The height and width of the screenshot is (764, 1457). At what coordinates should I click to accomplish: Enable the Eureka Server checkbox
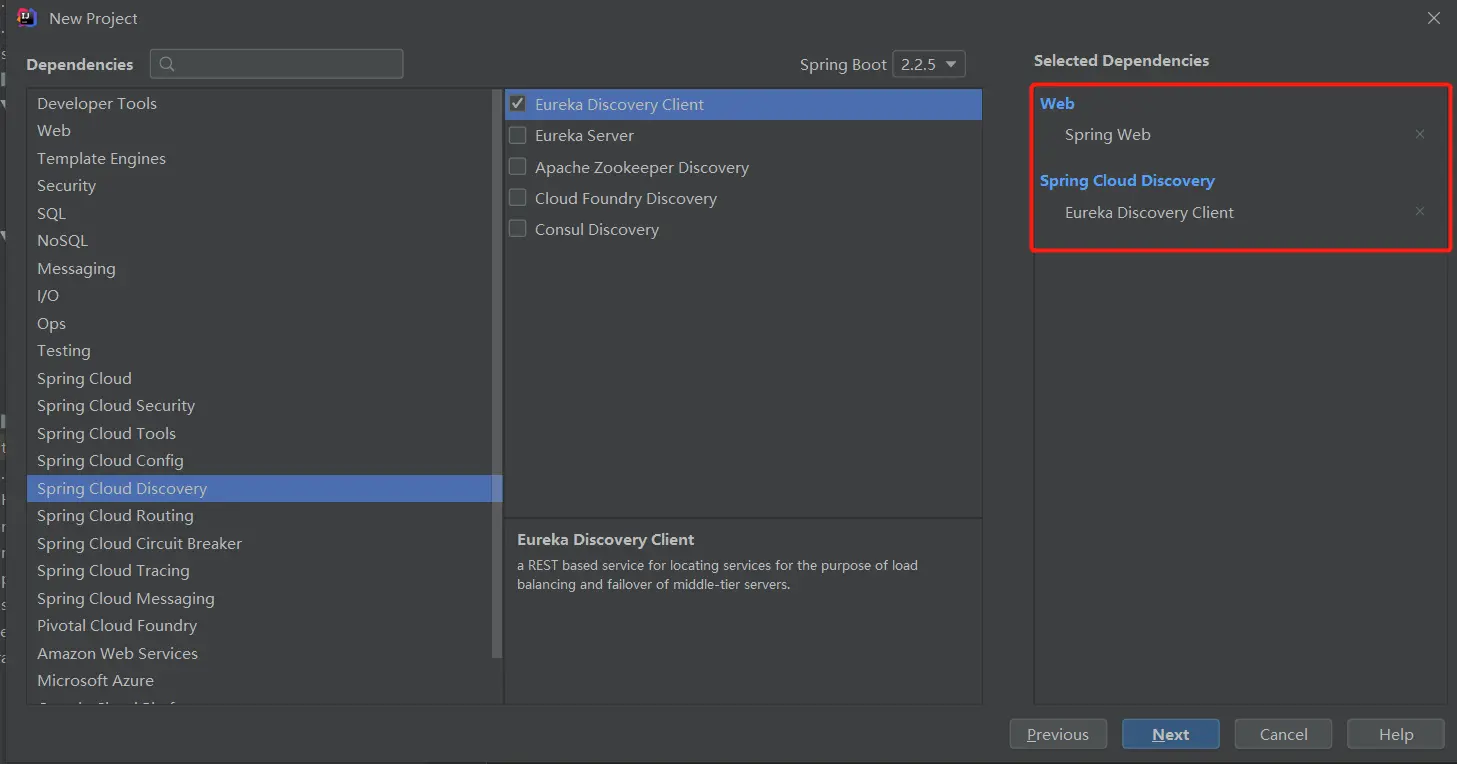point(518,135)
